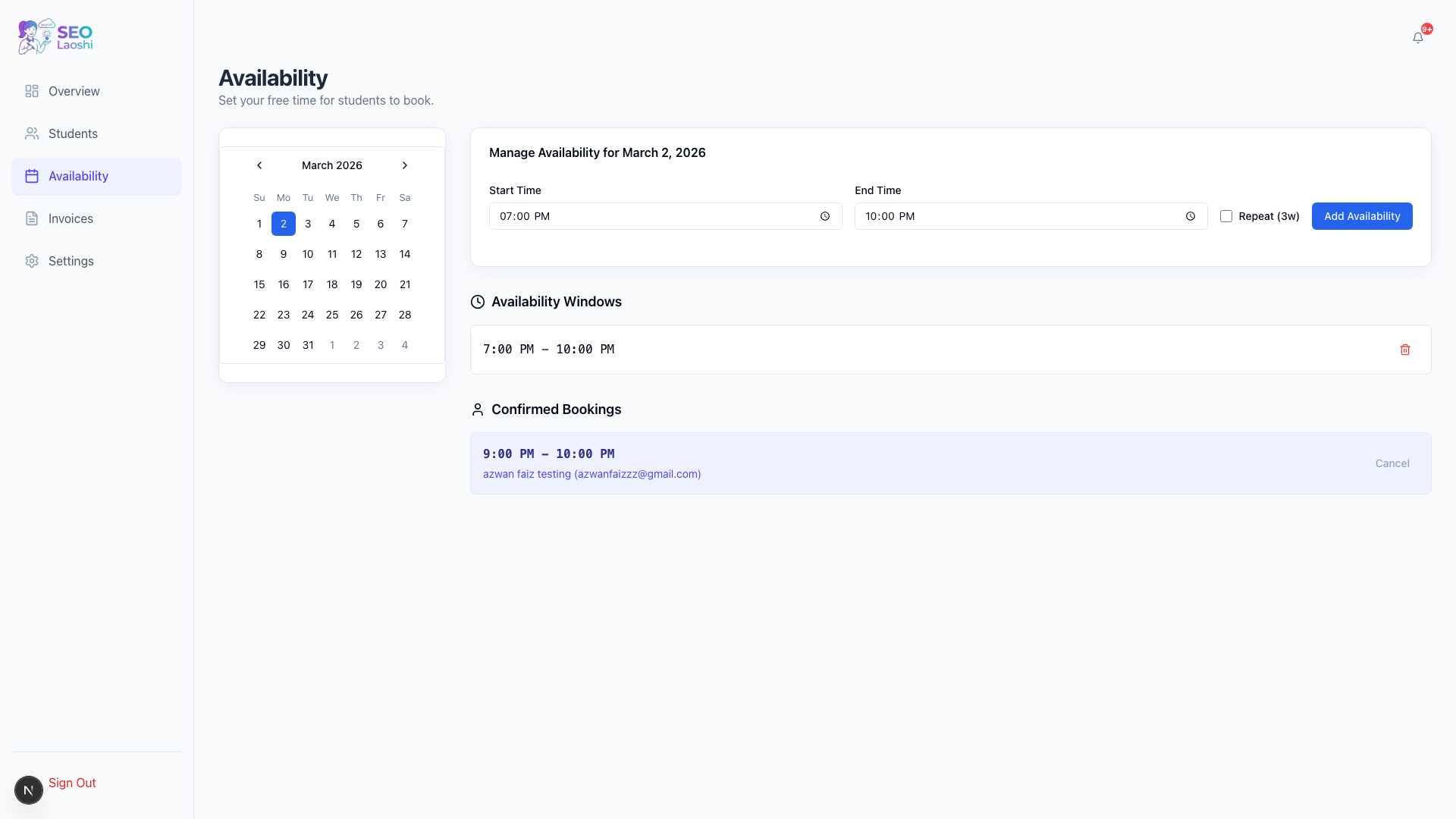Enable the Repeat (3w) checkbox
The height and width of the screenshot is (819, 1456).
point(1225,216)
